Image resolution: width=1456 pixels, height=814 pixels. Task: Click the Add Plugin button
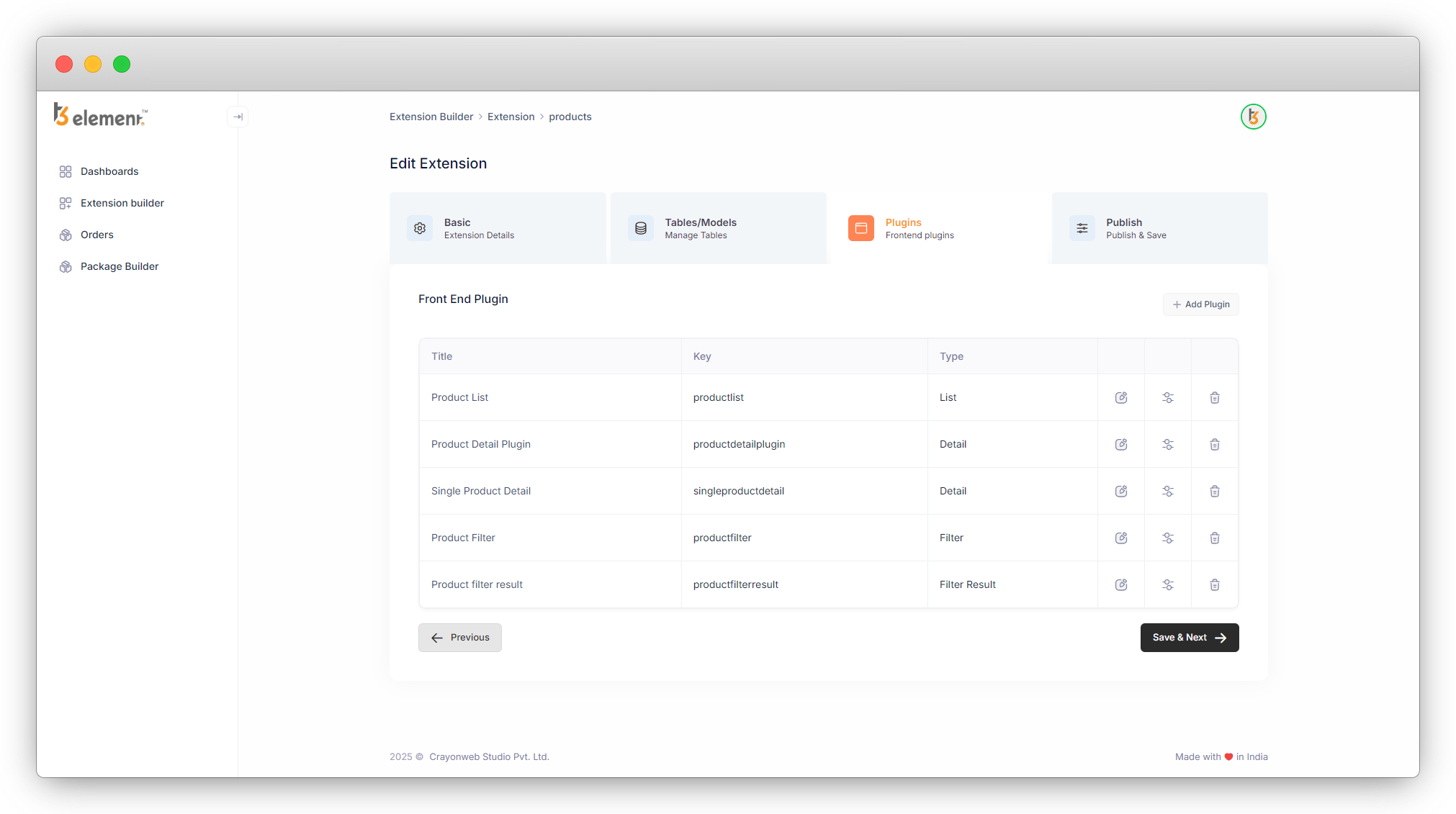tap(1200, 304)
